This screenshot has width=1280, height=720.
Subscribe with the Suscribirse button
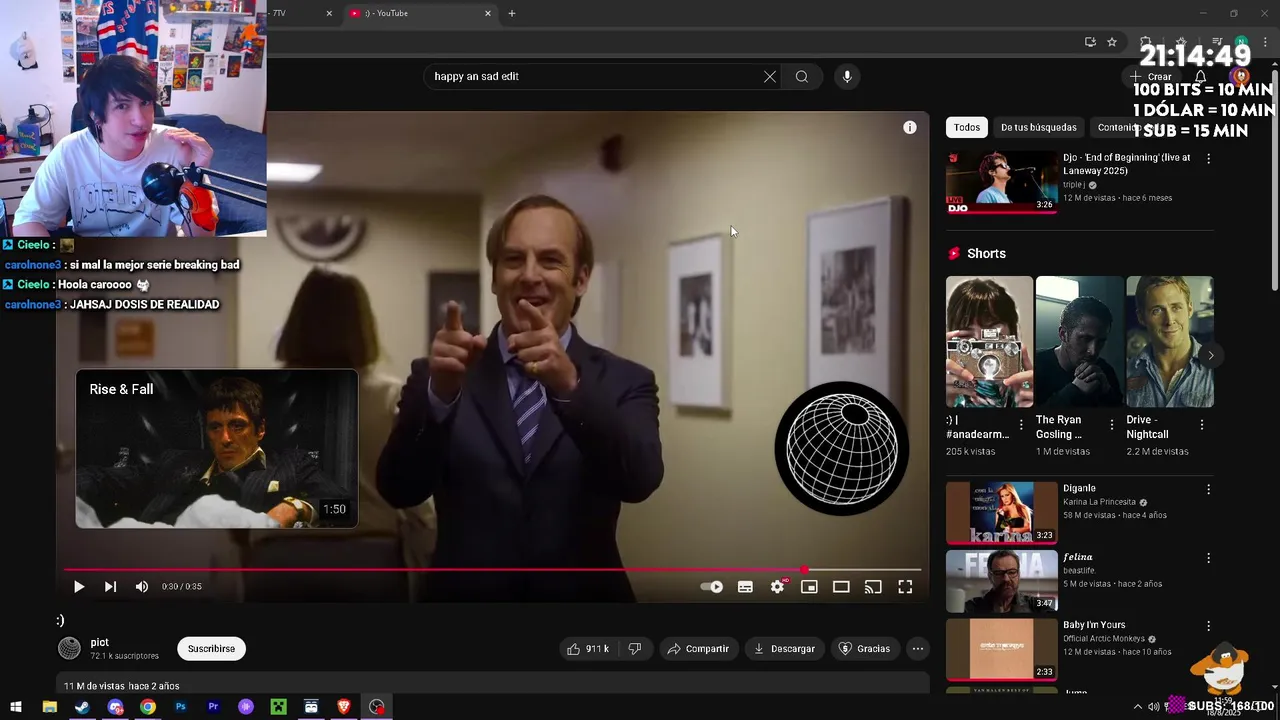[211, 649]
